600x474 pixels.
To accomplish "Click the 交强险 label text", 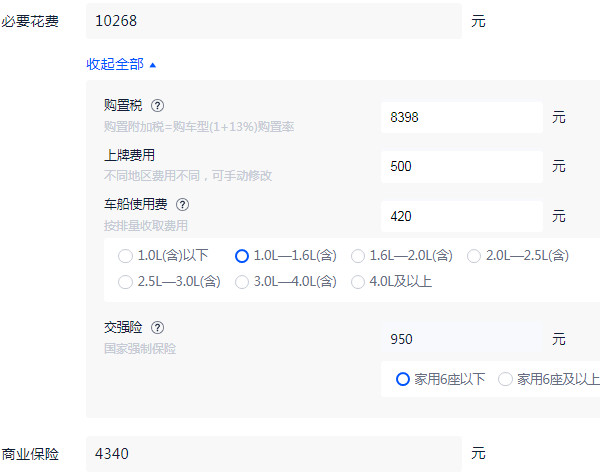I will 123,327.
